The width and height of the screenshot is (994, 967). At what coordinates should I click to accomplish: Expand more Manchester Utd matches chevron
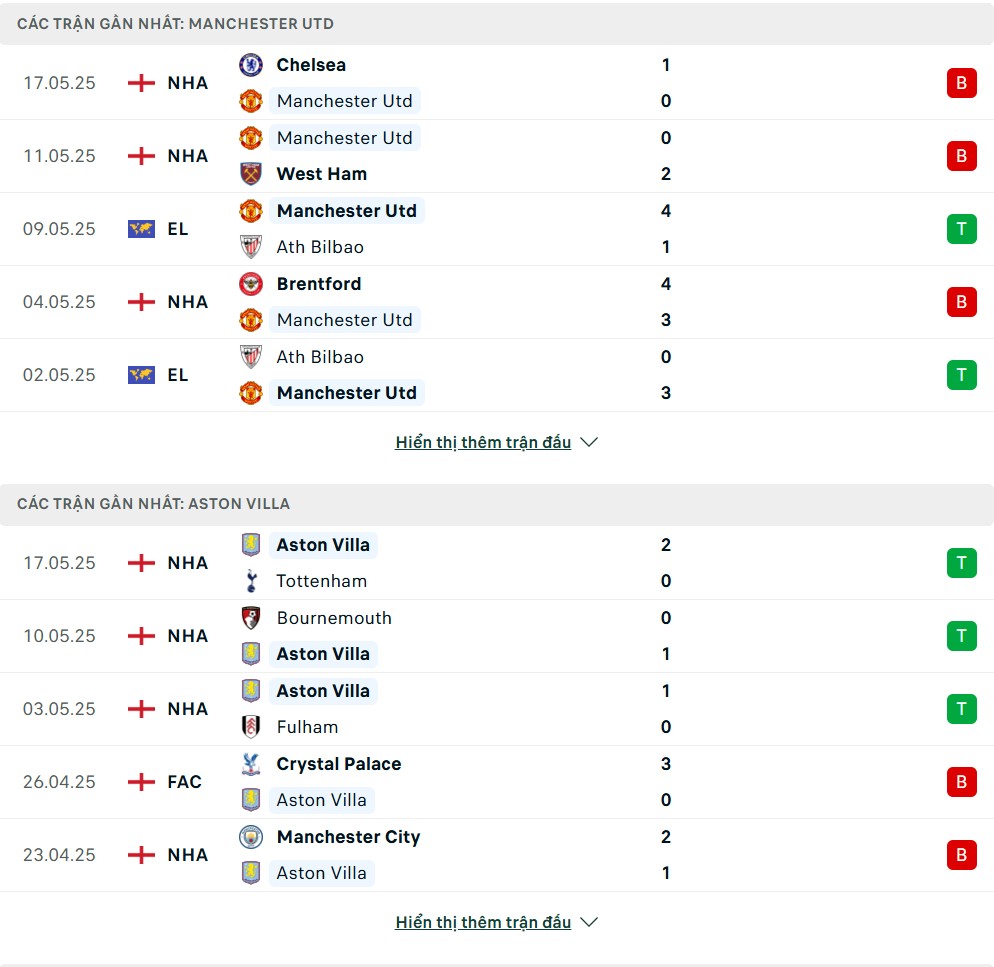(589, 442)
